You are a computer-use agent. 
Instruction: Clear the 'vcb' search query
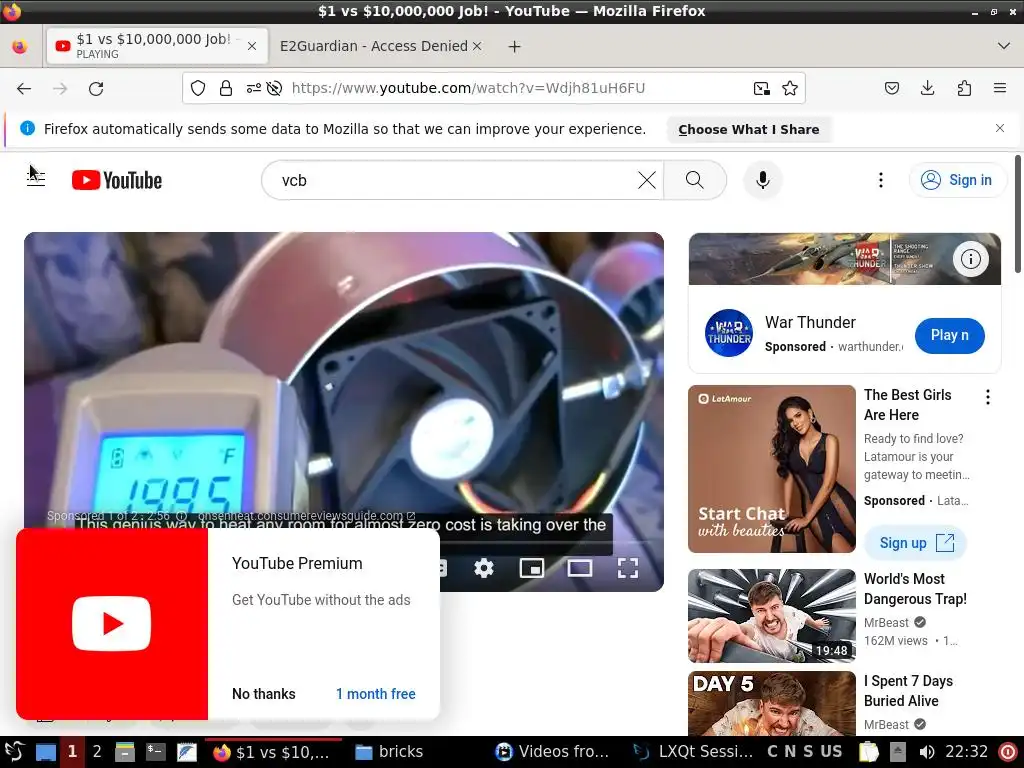pos(647,180)
